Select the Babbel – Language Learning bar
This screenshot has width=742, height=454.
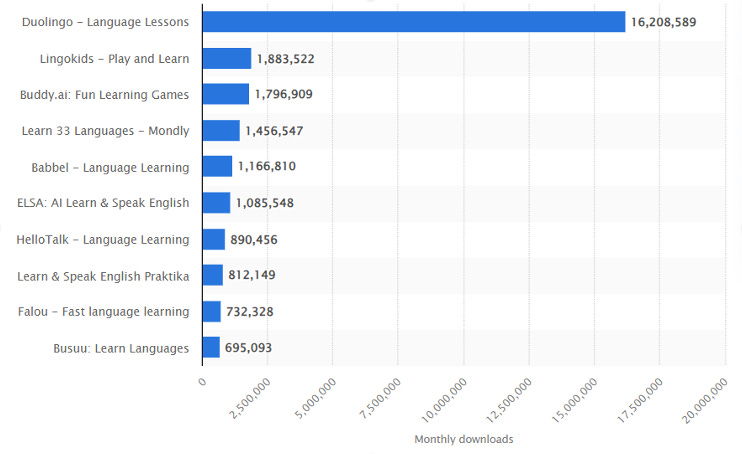218,166
